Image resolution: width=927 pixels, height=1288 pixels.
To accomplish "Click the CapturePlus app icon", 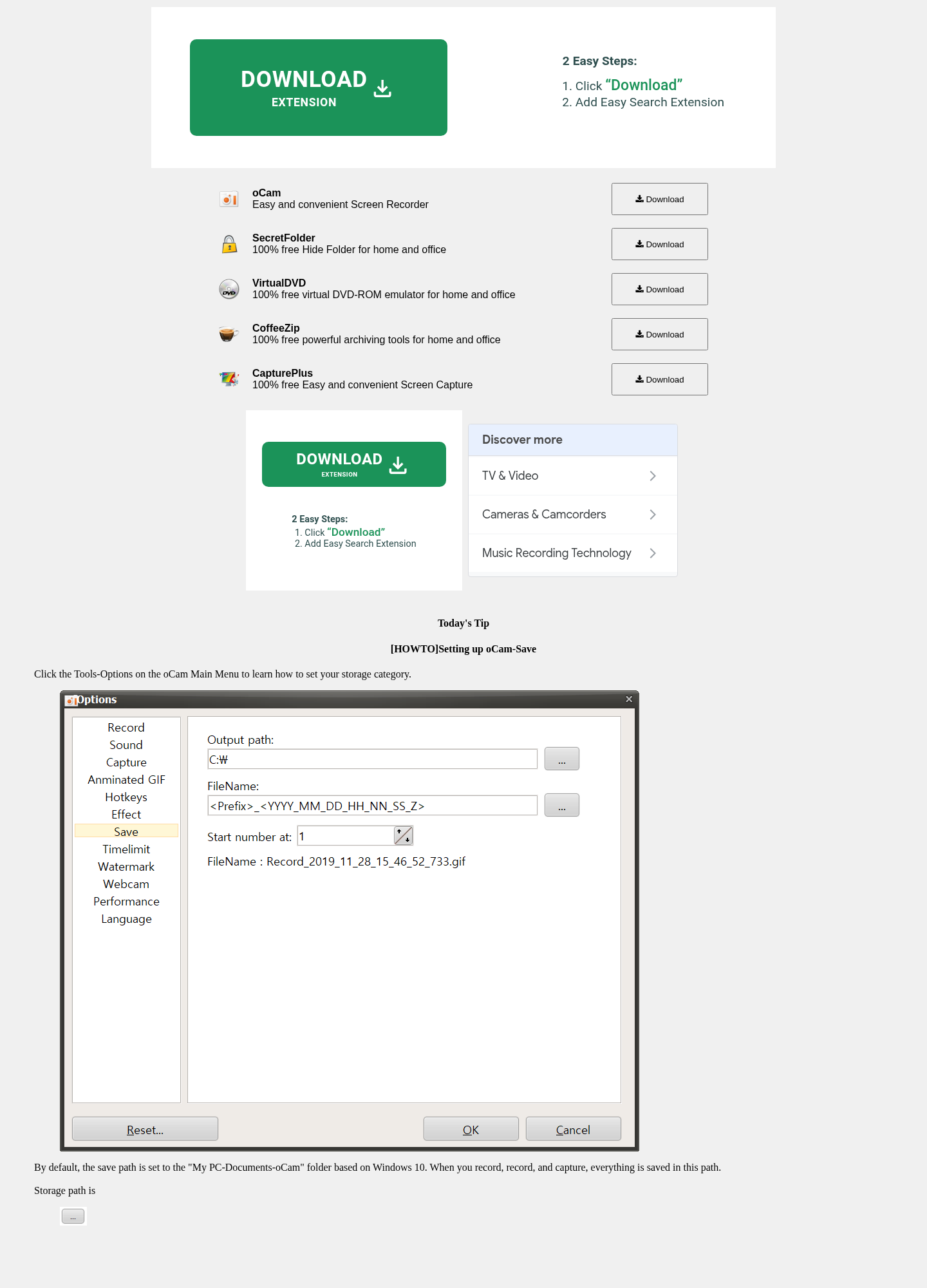I will (229, 379).
